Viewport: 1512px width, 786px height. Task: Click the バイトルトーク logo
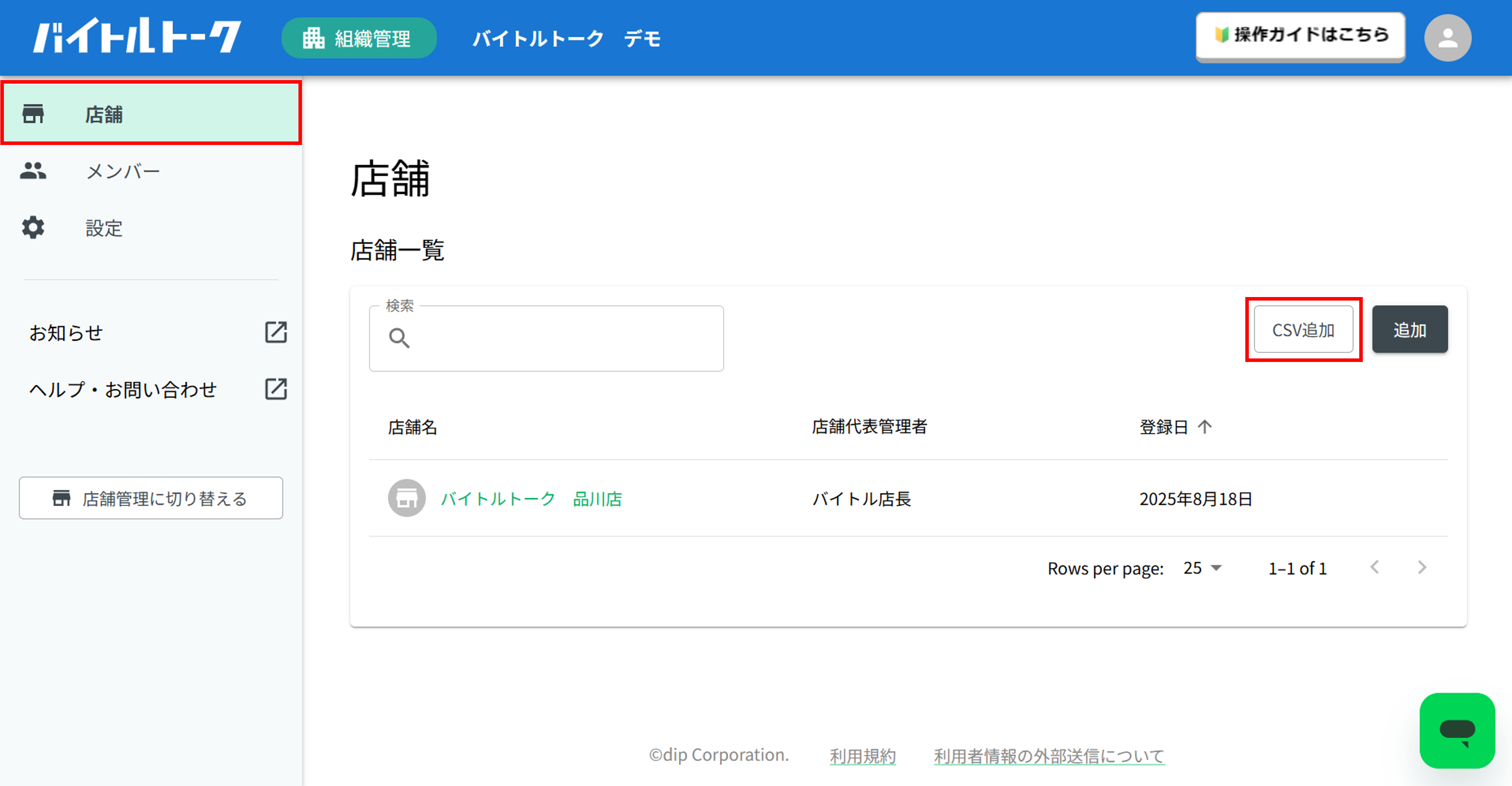(x=137, y=36)
